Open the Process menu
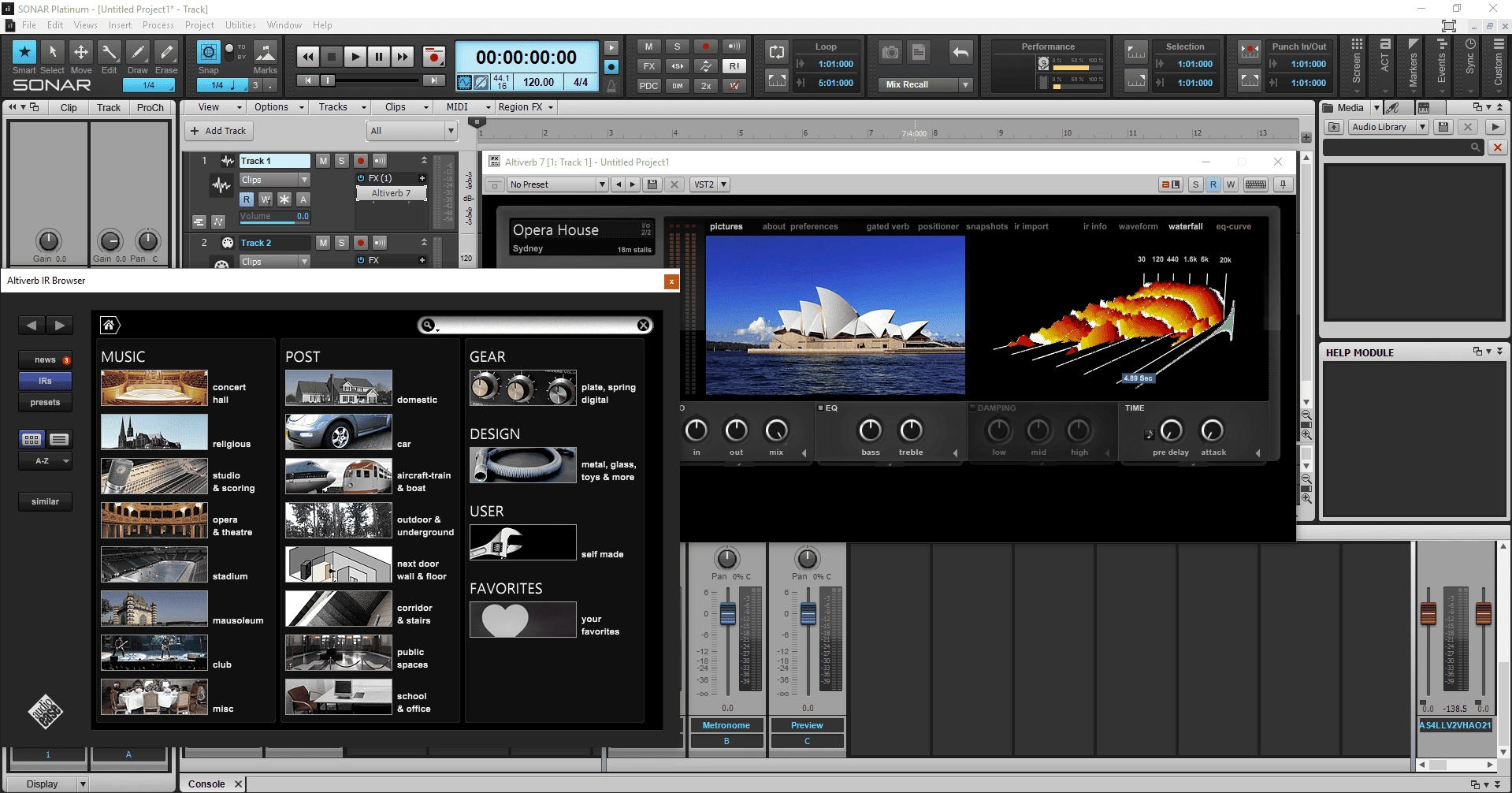1512x793 pixels. [x=158, y=25]
